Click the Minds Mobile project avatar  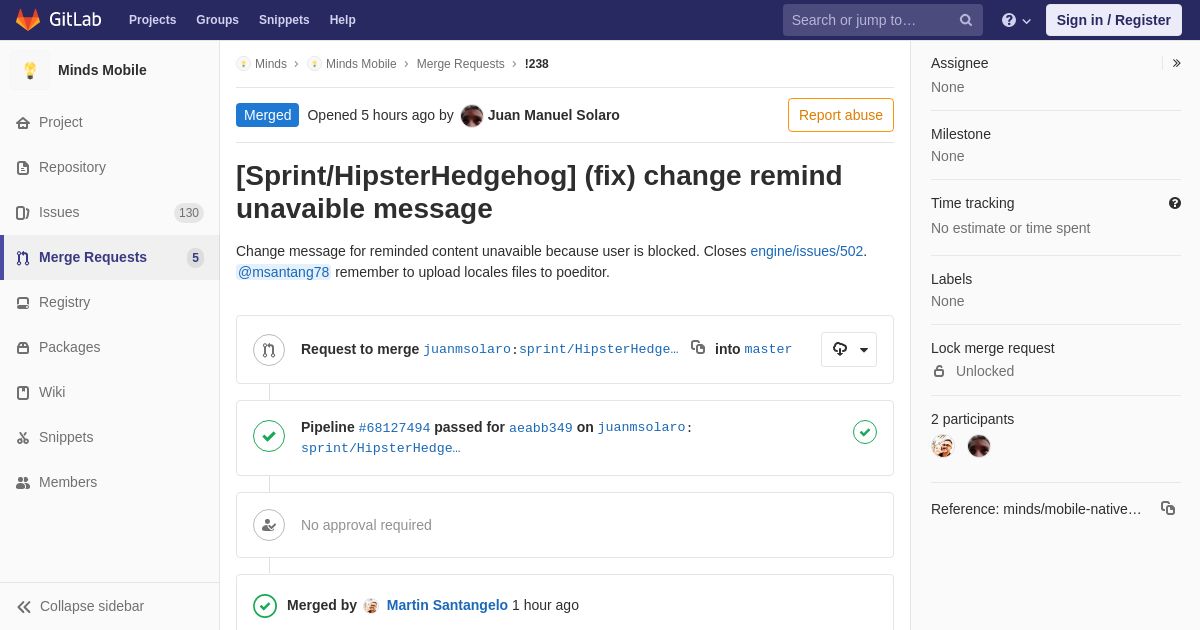click(x=30, y=70)
